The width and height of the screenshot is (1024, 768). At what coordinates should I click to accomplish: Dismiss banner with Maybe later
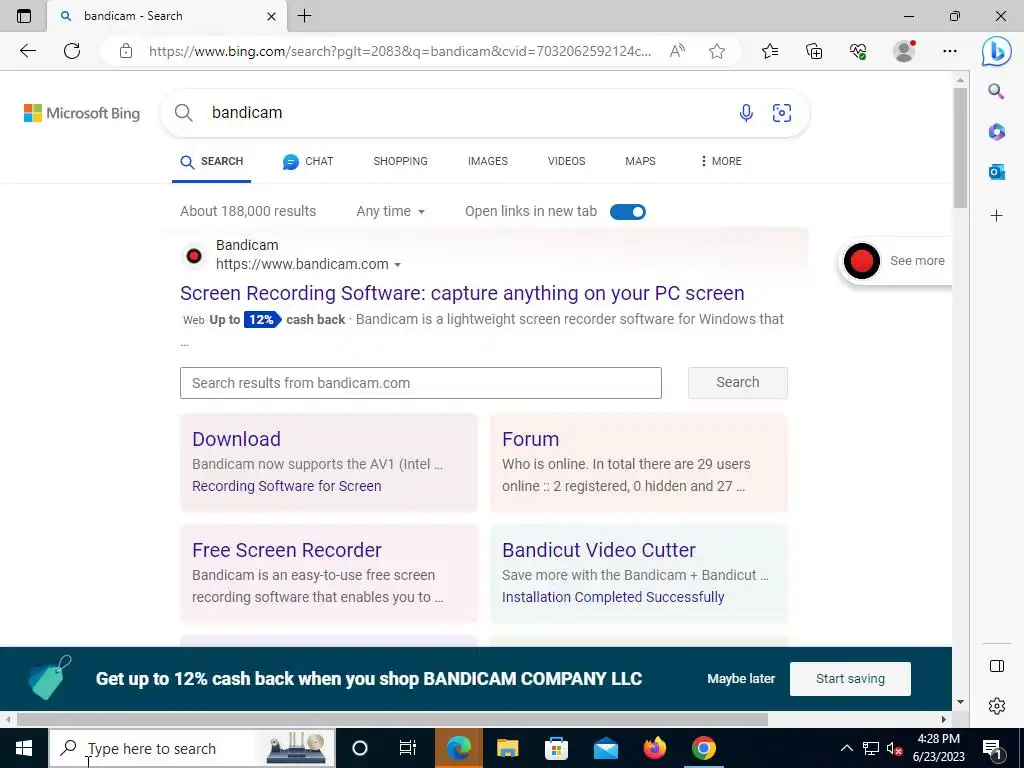coord(741,679)
